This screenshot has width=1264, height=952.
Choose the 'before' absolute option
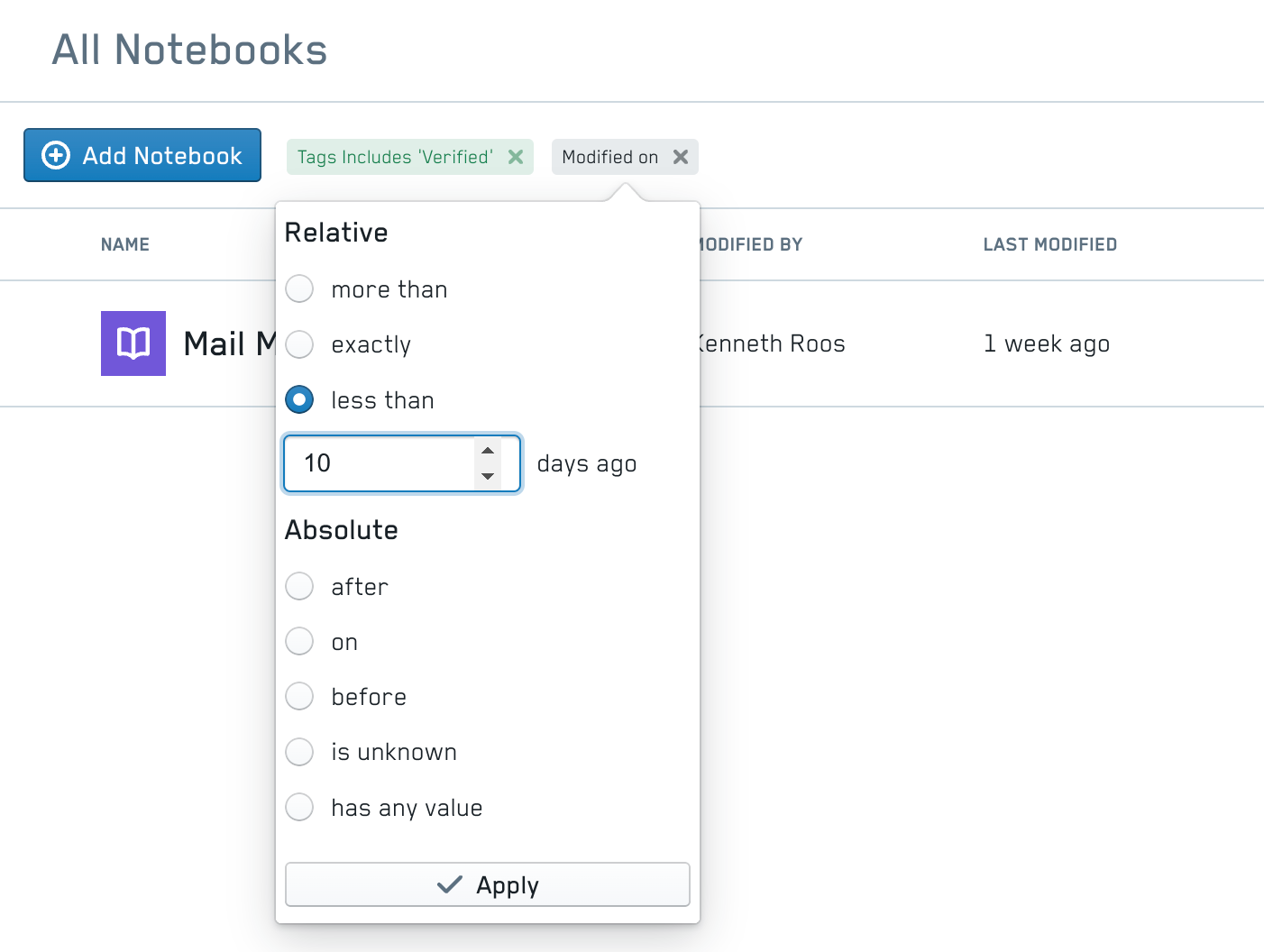[299, 696]
